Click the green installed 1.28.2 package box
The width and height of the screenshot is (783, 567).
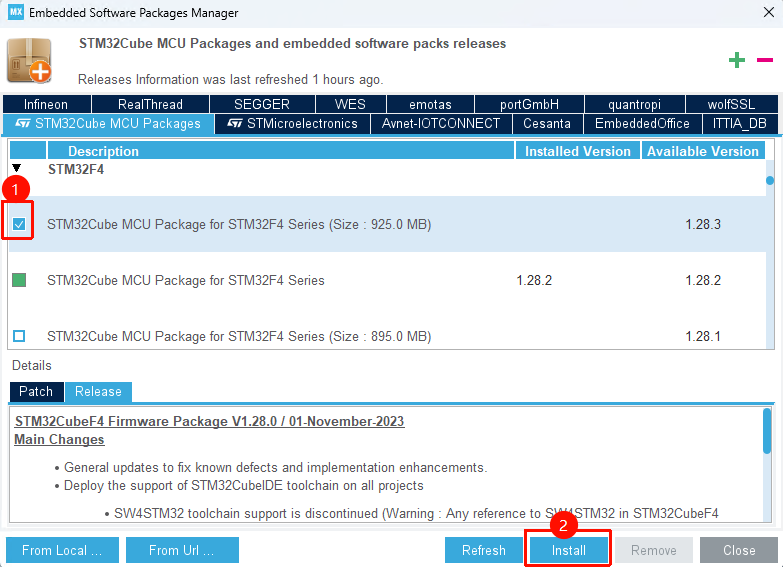click(19, 280)
